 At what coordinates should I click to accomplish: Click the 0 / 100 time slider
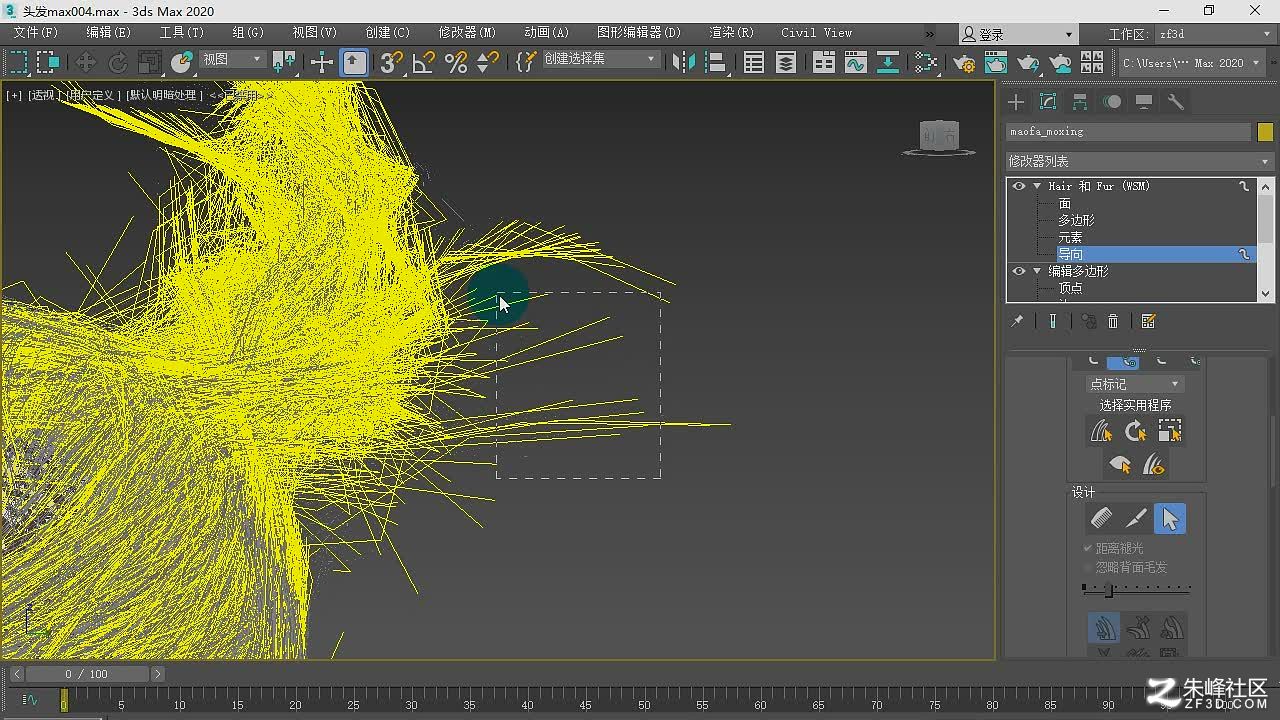(x=87, y=674)
